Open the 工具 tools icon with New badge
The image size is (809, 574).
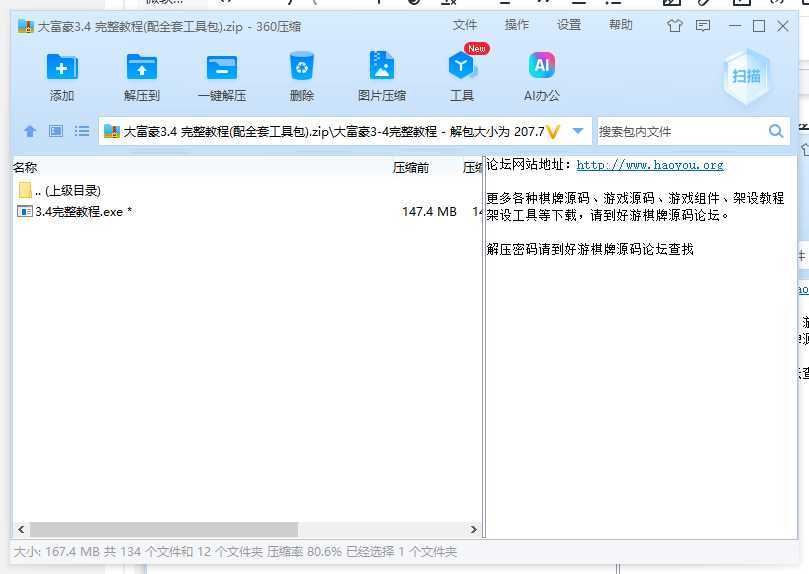pos(461,68)
